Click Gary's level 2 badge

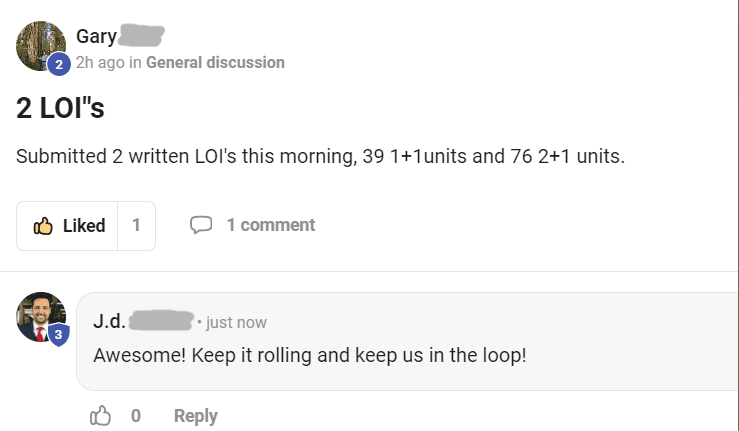[59, 64]
